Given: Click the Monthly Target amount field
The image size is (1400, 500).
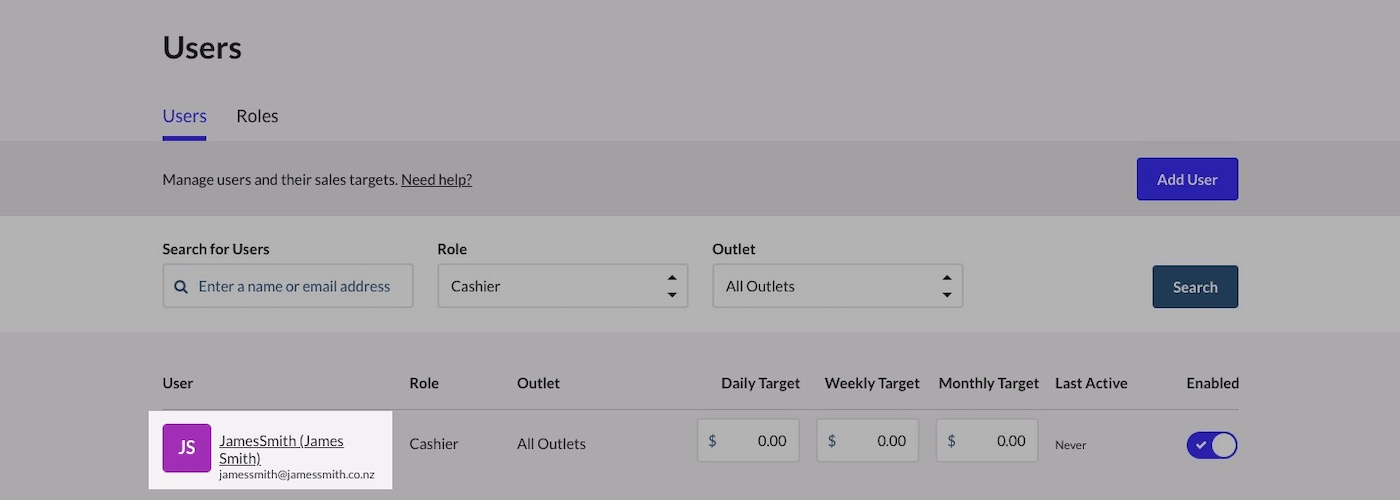Looking at the screenshot, I should click(x=987, y=441).
